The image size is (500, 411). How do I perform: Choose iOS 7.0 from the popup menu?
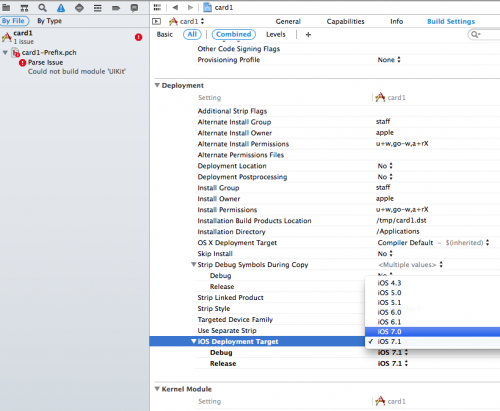pyautogui.click(x=433, y=332)
